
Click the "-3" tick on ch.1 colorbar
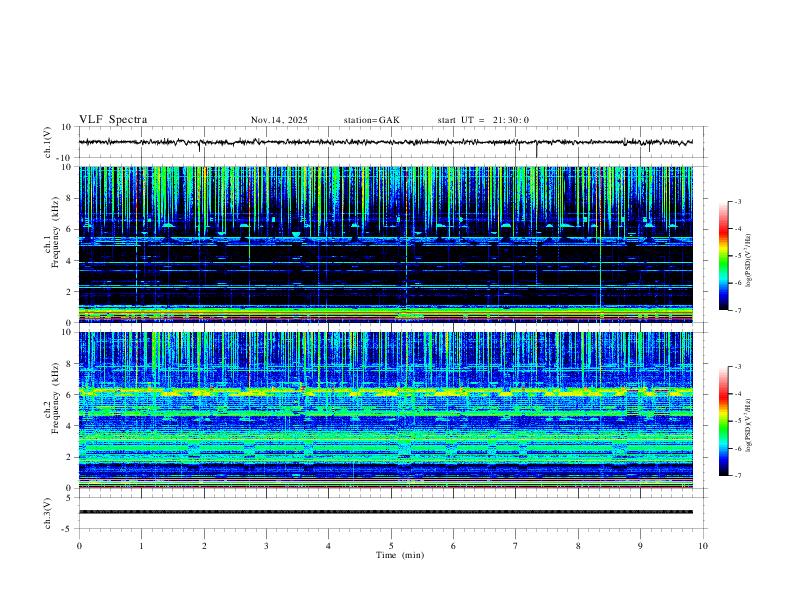pyautogui.click(x=738, y=201)
